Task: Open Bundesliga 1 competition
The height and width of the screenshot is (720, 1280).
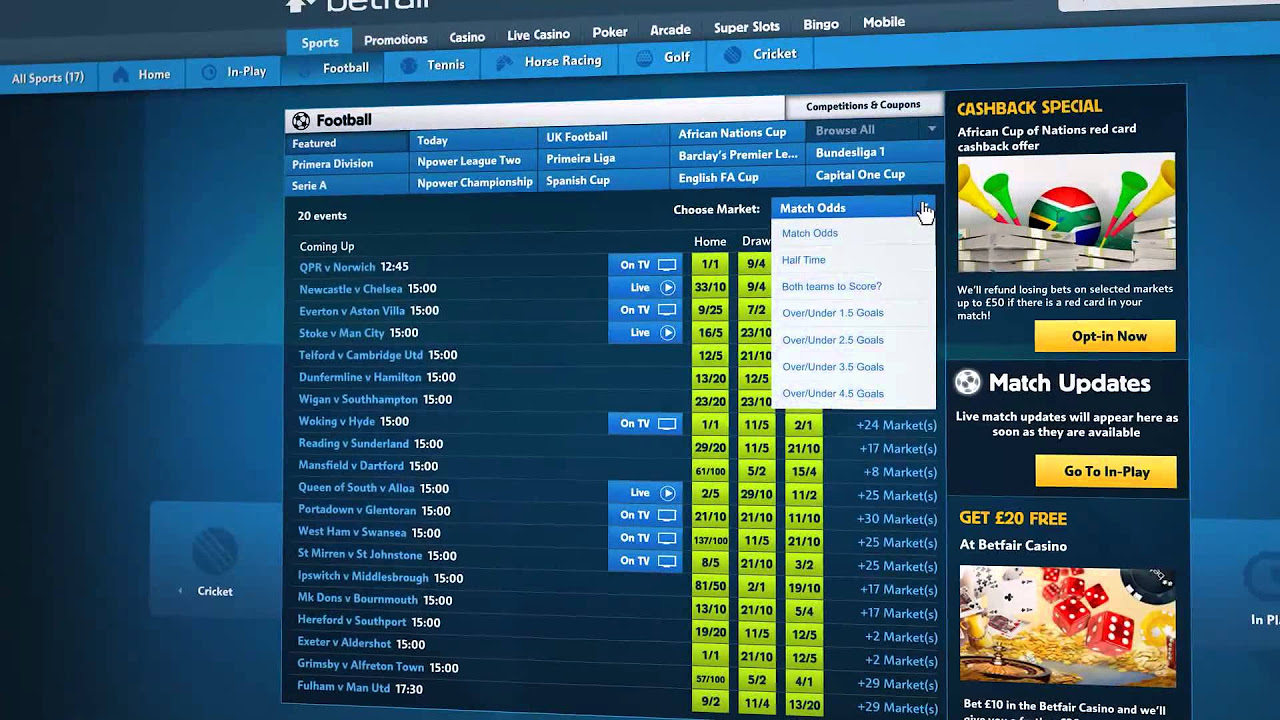Action: 876,152
